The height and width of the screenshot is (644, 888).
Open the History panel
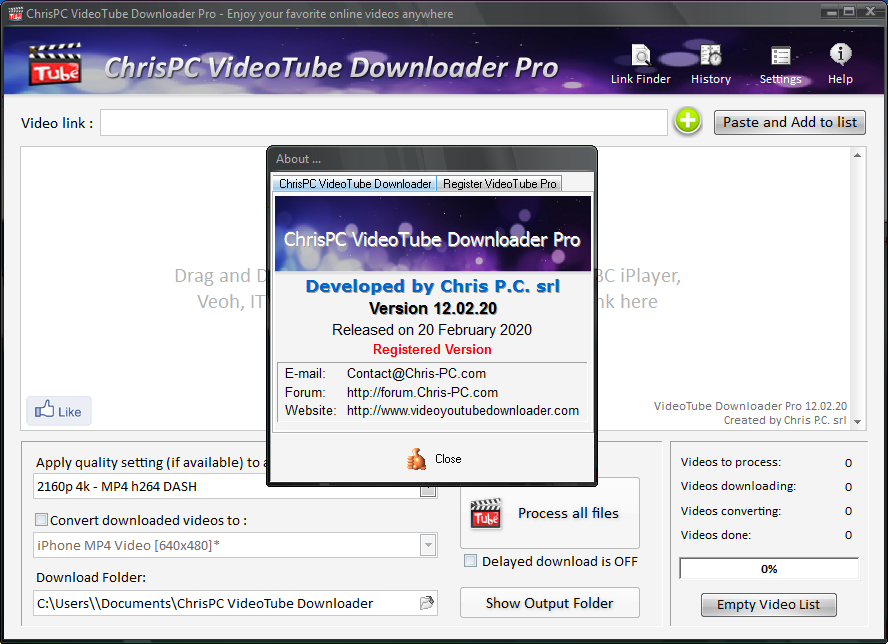pos(711,64)
